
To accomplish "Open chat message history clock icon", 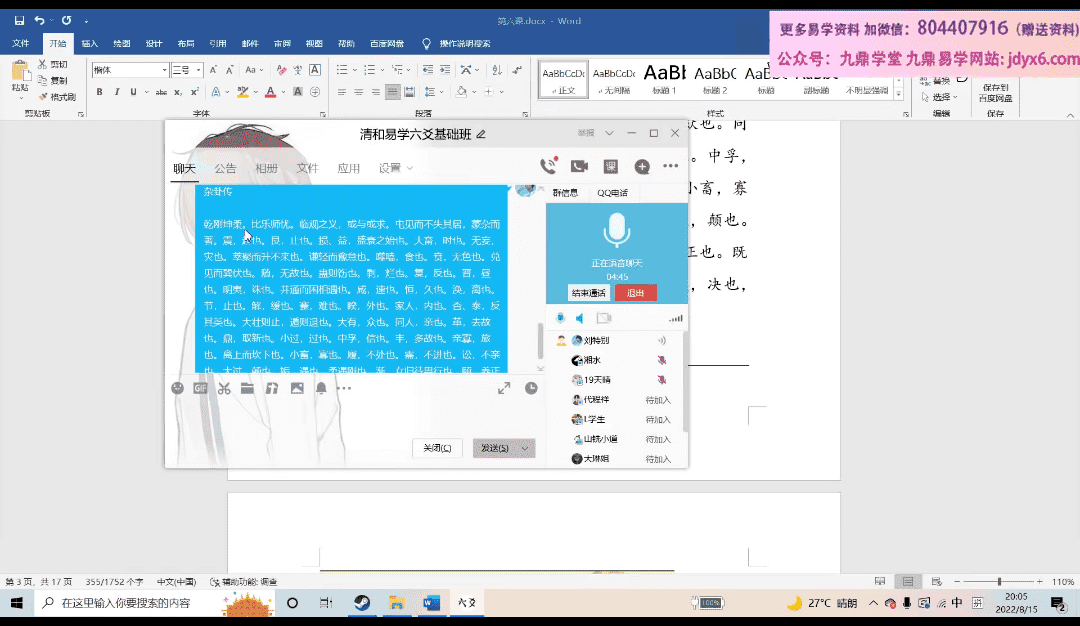I will coord(531,388).
